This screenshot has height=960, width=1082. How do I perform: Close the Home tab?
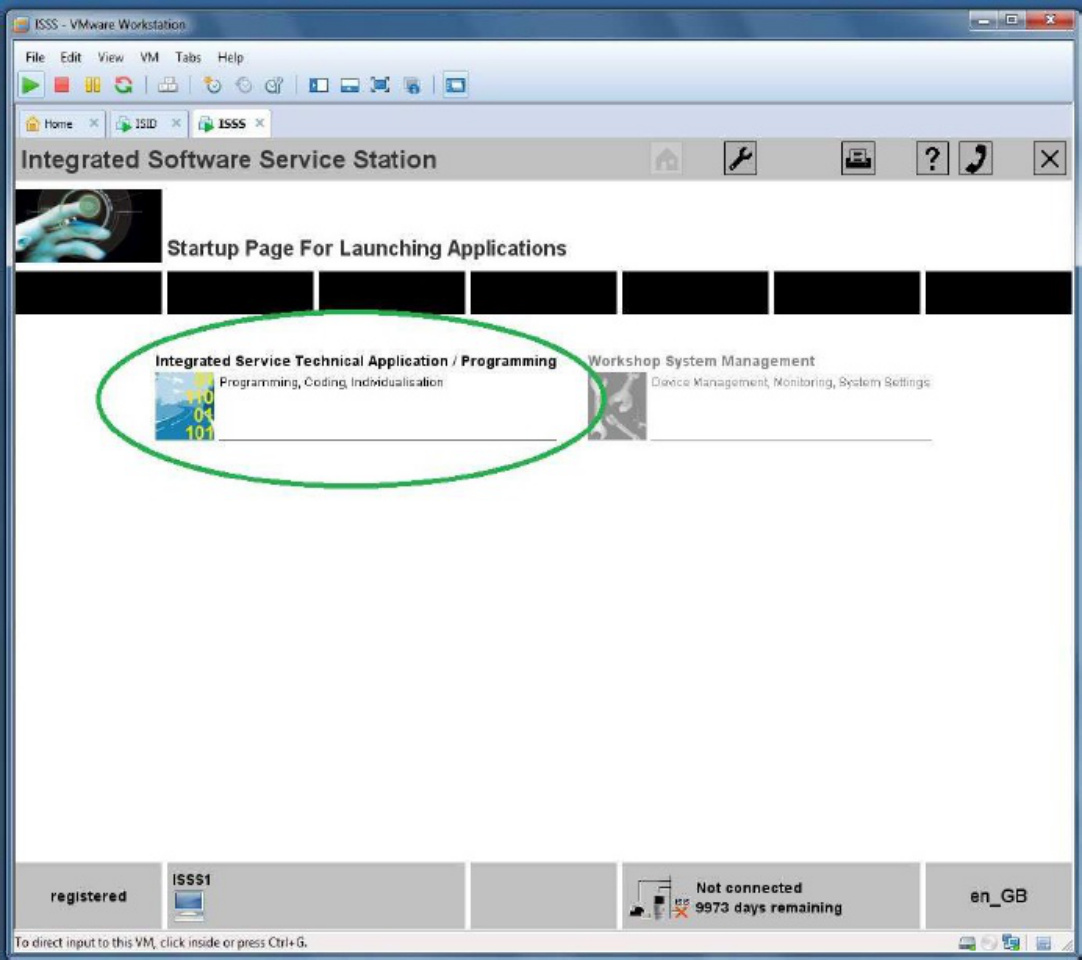pos(94,123)
